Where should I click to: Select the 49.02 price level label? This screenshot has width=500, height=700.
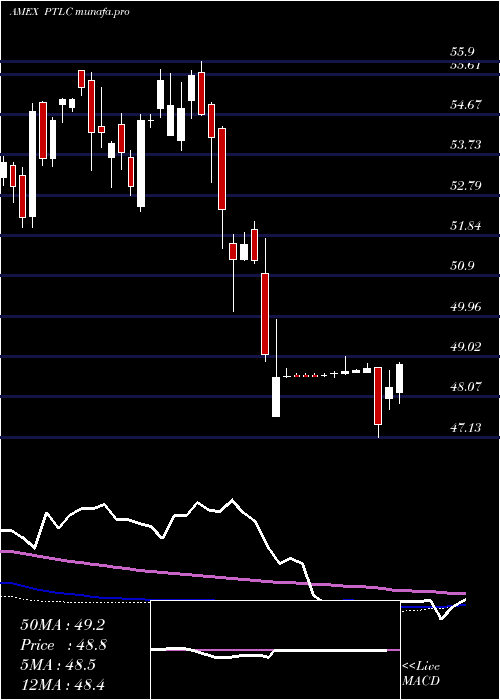click(466, 346)
